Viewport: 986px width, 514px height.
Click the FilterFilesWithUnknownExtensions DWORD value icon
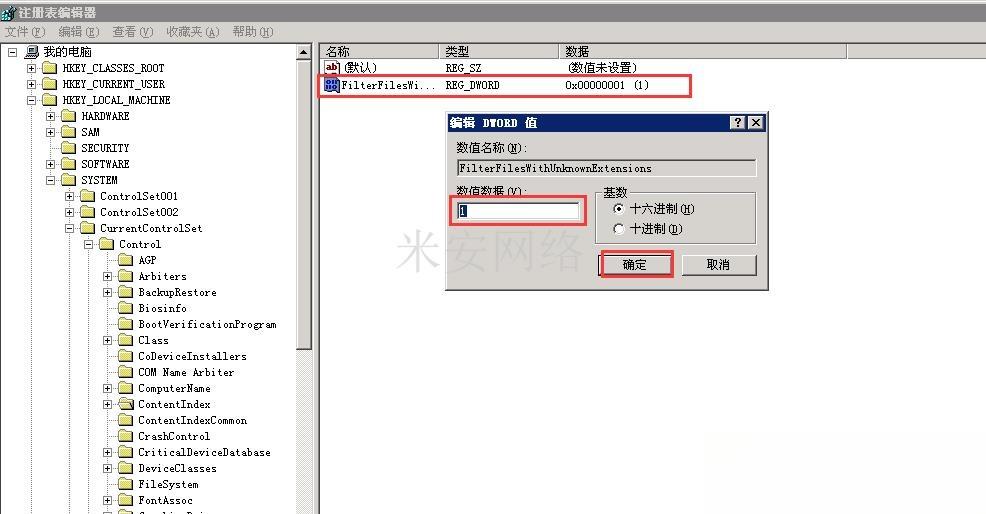(332, 85)
